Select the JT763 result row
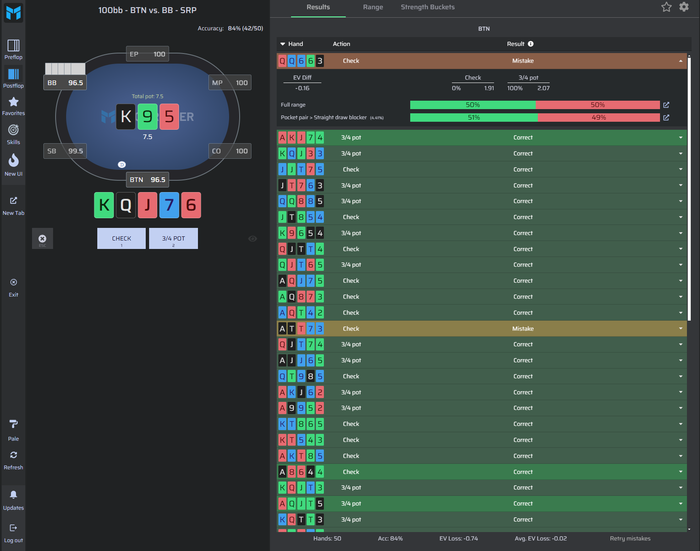This screenshot has width=700, height=551. pos(481,185)
